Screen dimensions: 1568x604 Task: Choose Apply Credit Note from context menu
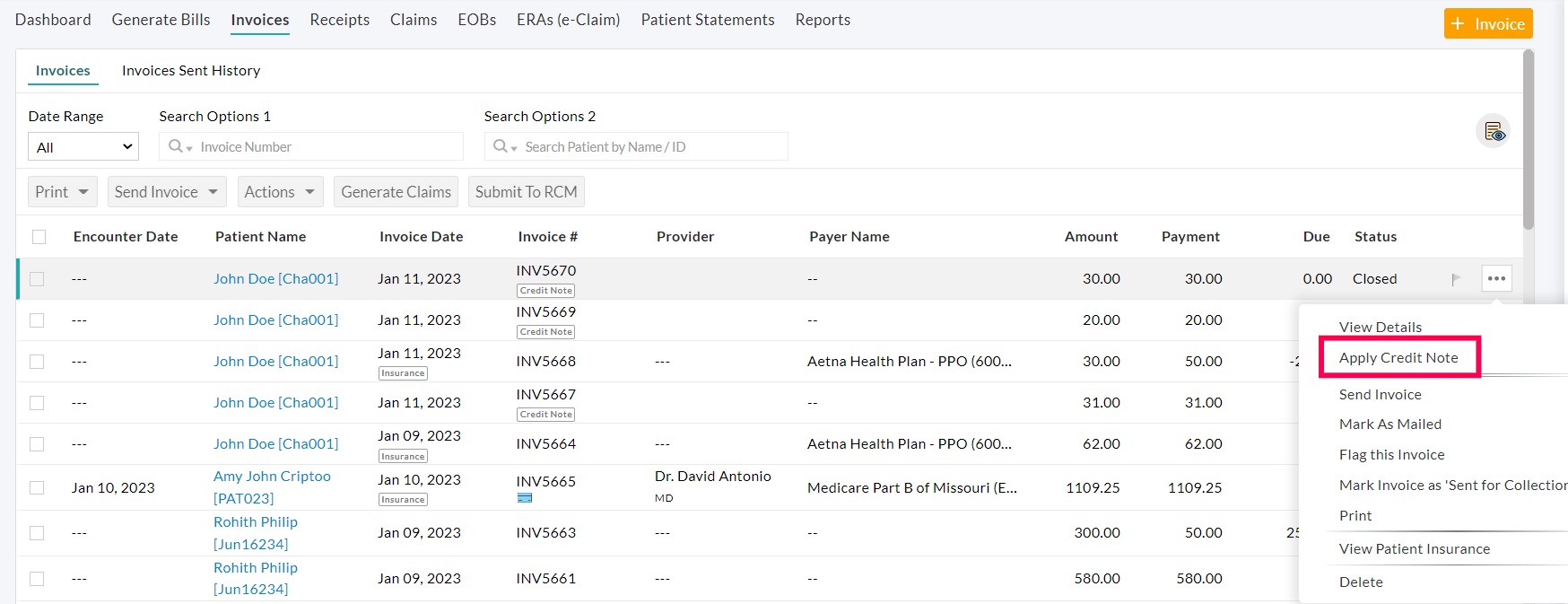[x=1398, y=357]
